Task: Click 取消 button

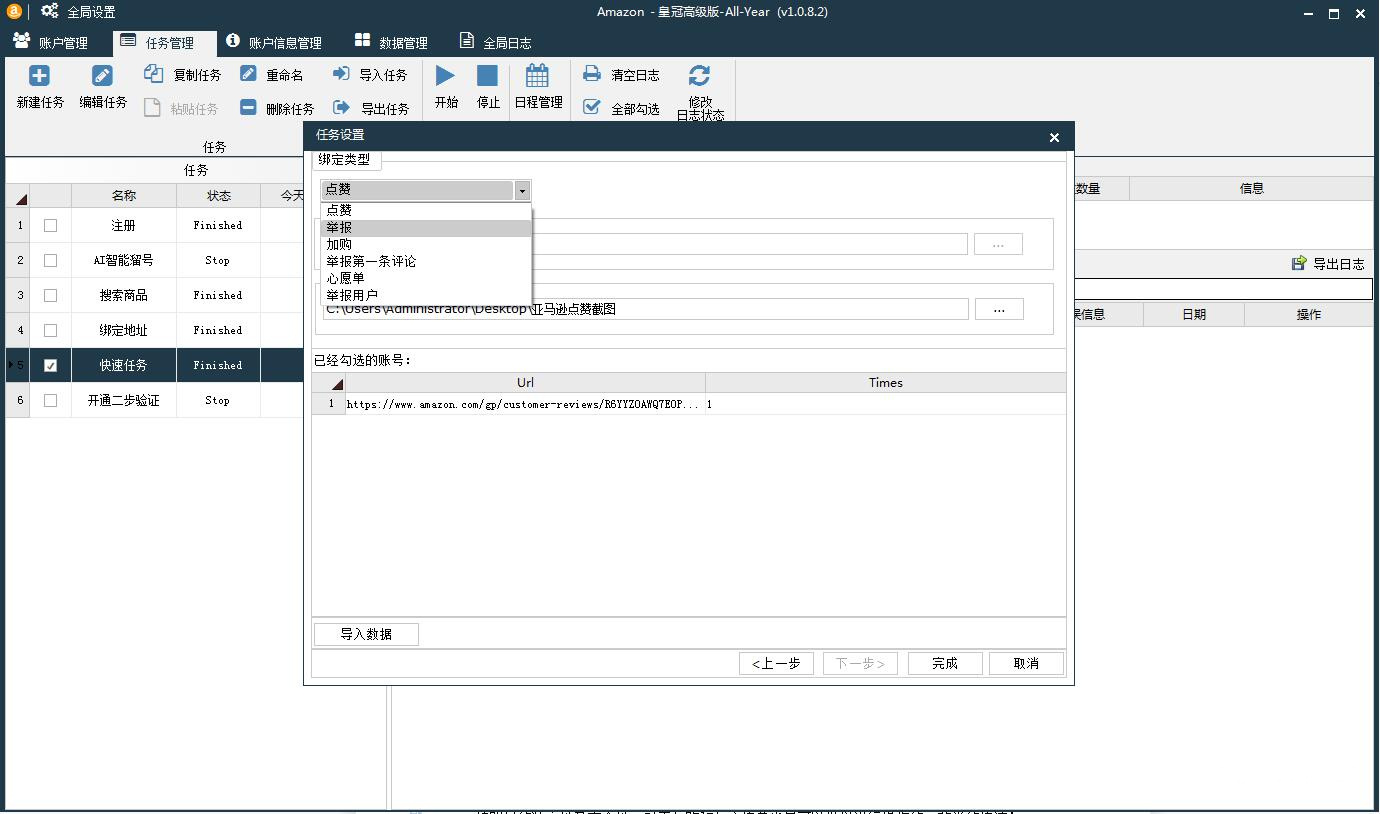Action: 1026,663
